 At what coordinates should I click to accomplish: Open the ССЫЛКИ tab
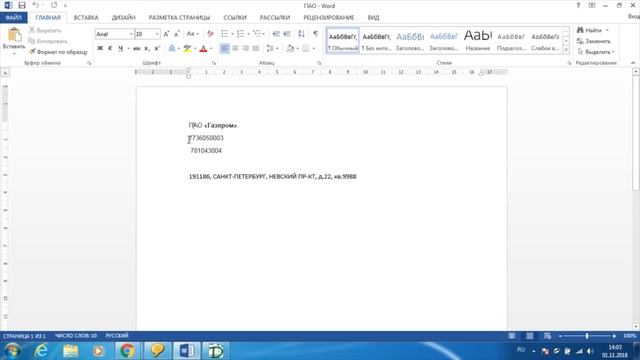[235, 18]
